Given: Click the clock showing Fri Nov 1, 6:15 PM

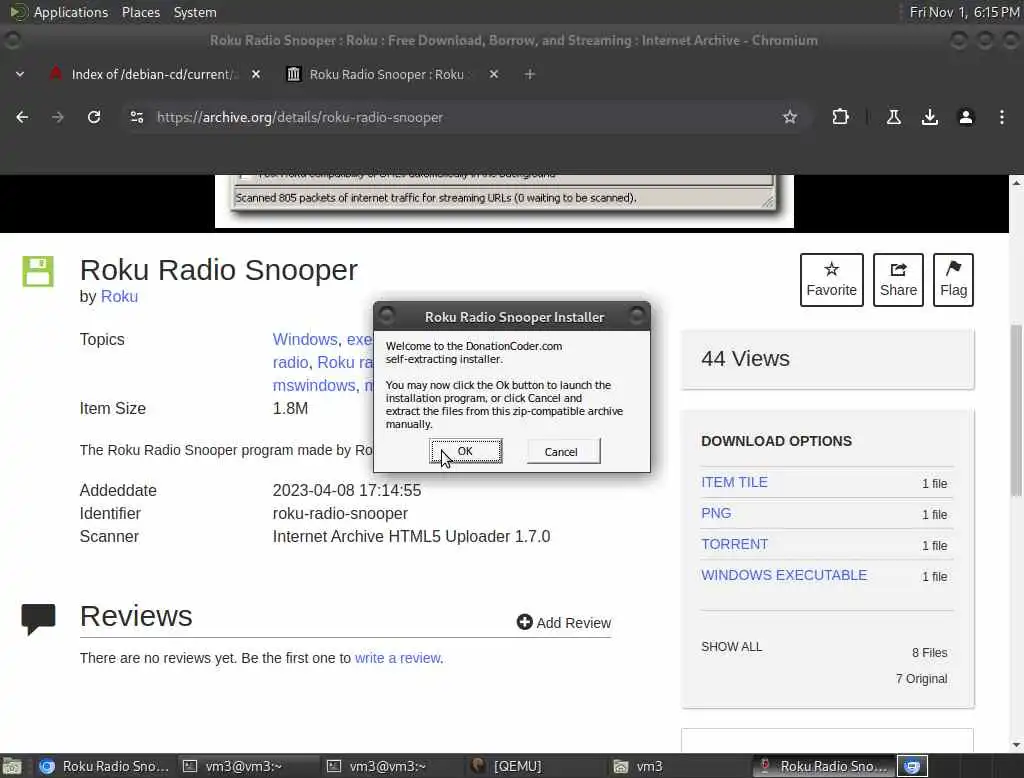Looking at the screenshot, I should click(965, 12).
